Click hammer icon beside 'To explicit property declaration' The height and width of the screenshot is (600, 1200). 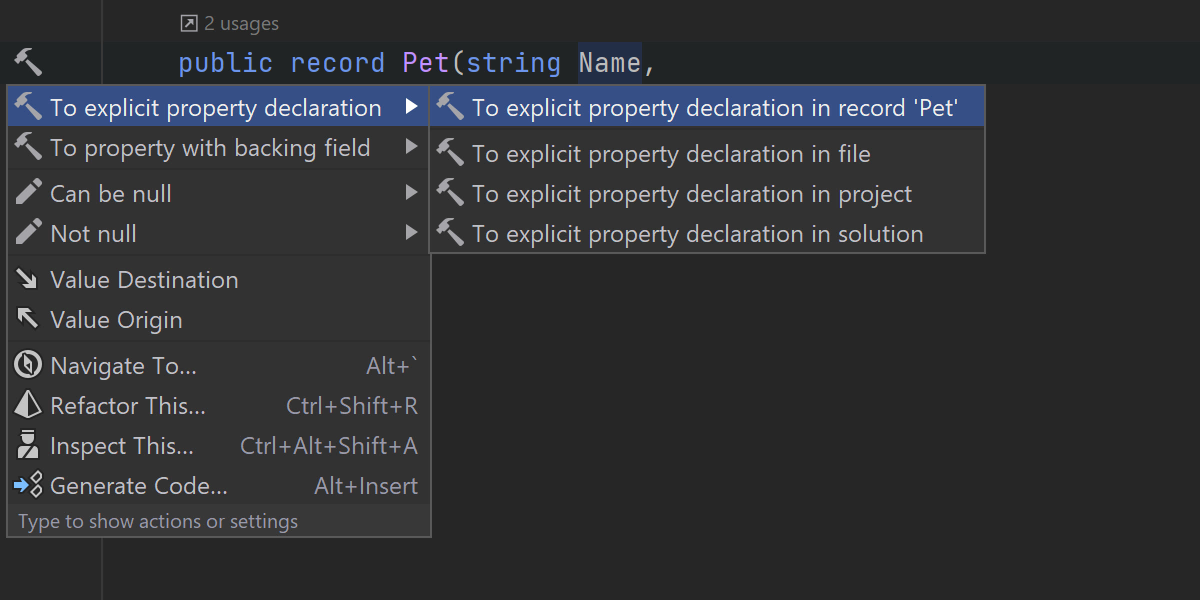point(29,107)
